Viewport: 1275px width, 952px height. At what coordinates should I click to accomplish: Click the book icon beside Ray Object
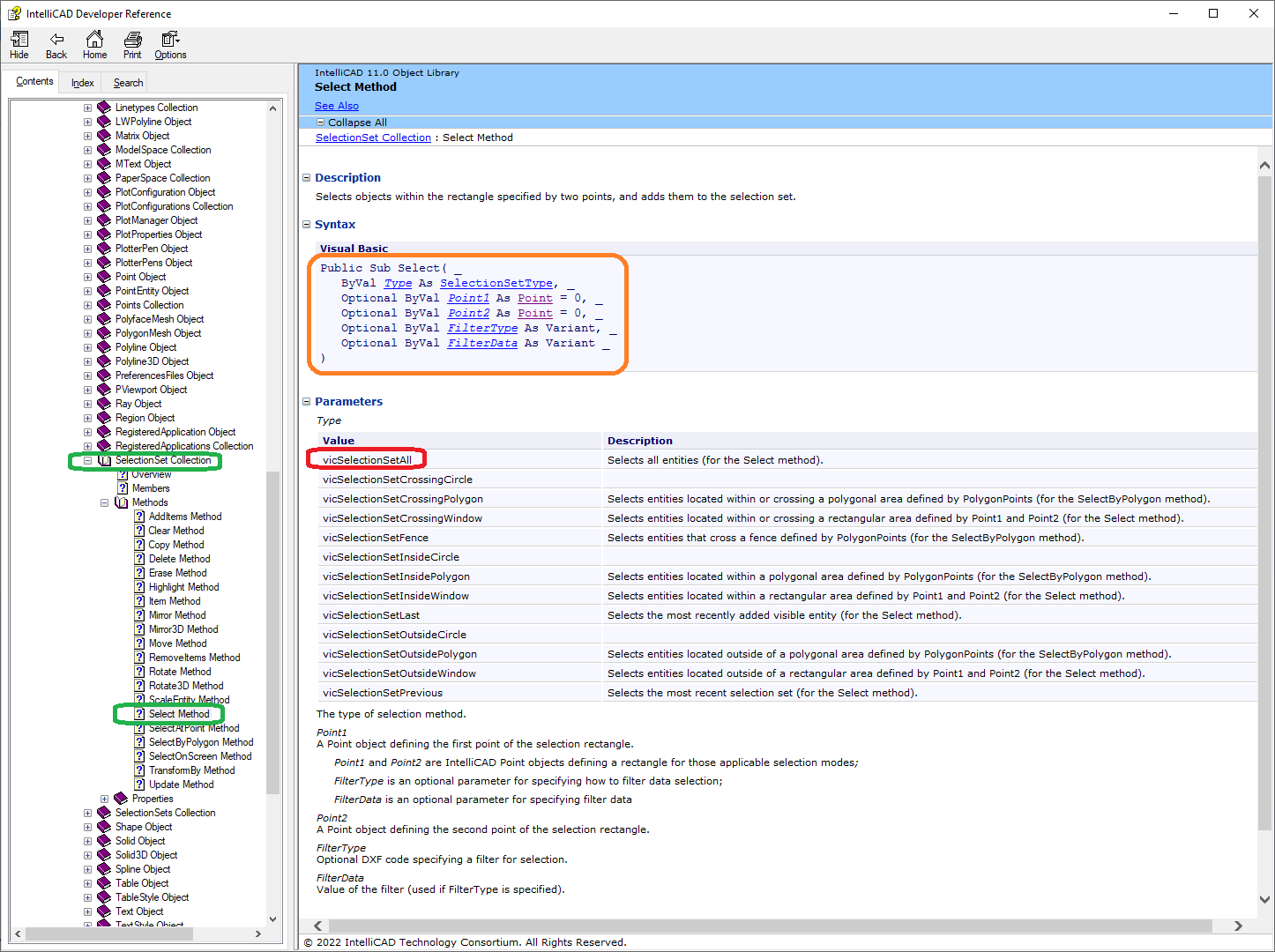coord(104,404)
